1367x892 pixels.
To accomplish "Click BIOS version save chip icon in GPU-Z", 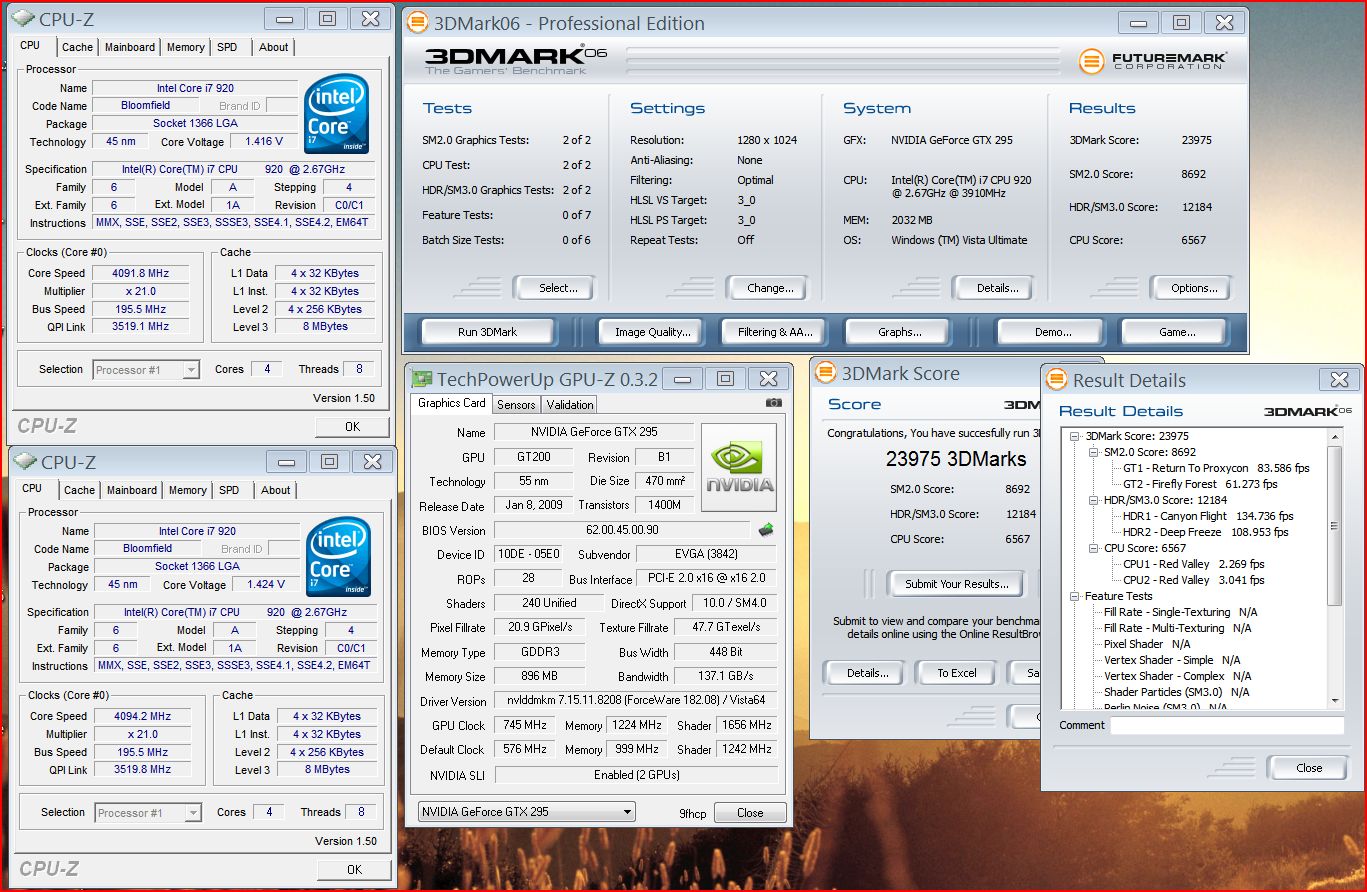I will (x=766, y=530).
